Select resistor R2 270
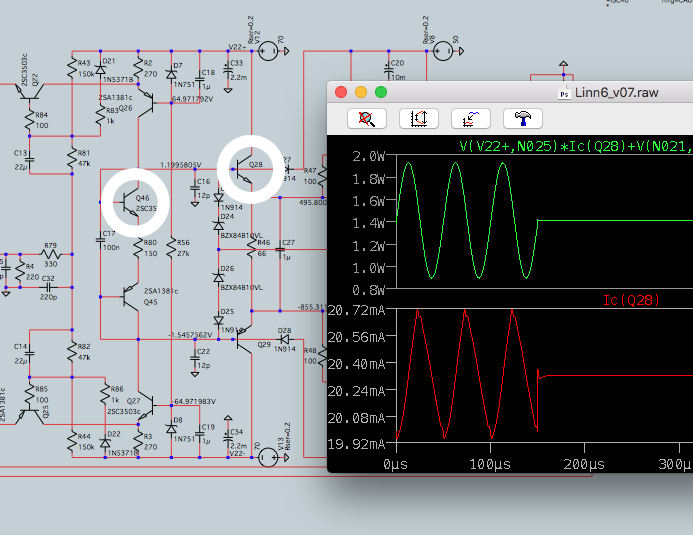 coord(139,68)
